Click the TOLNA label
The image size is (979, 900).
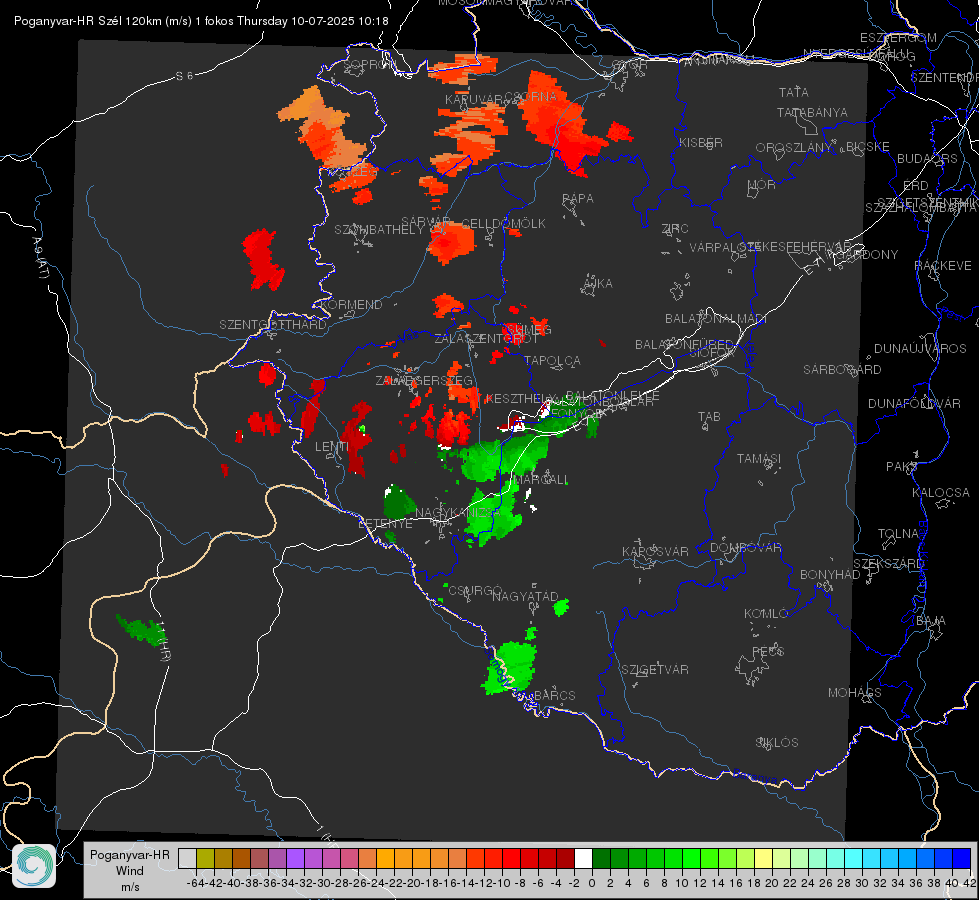pyautogui.click(x=898, y=534)
